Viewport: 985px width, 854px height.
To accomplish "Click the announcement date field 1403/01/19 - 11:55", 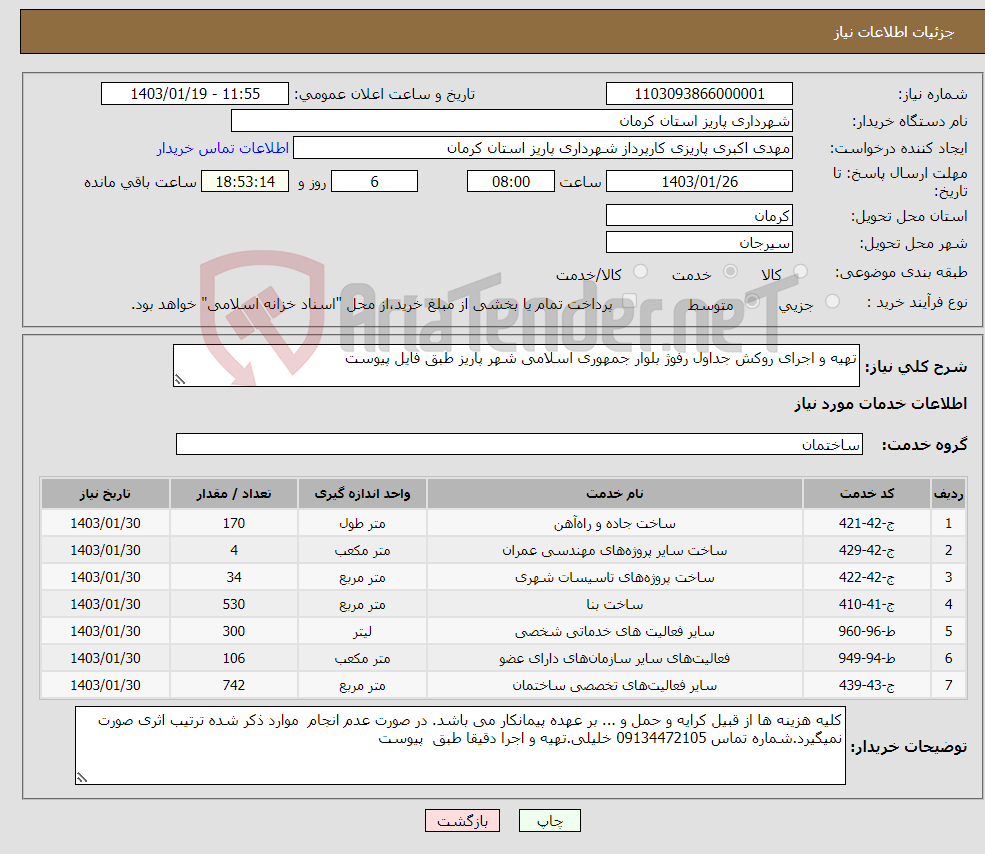I will [195, 94].
